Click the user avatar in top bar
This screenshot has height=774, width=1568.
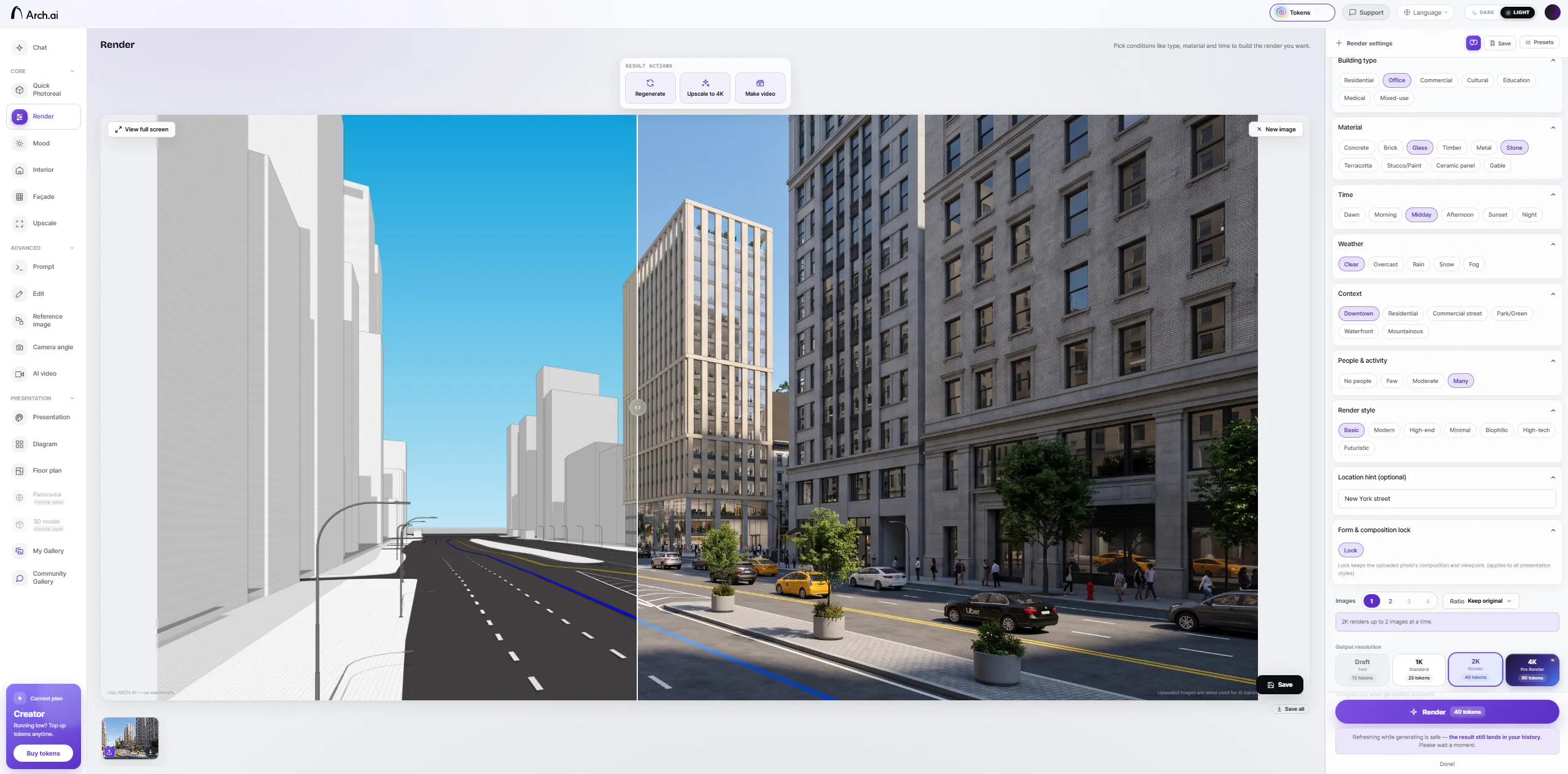pyautogui.click(x=1552, y=12)
